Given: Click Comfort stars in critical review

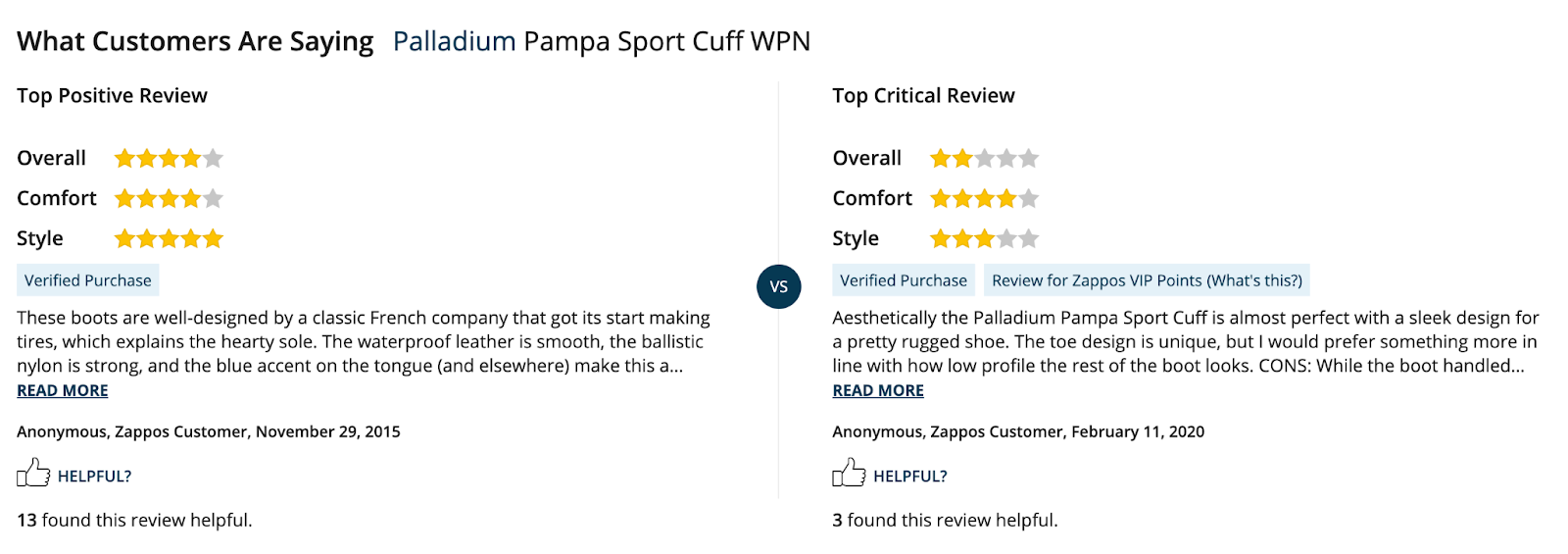Looking at the screenshot, I should (x=984, y=198).
